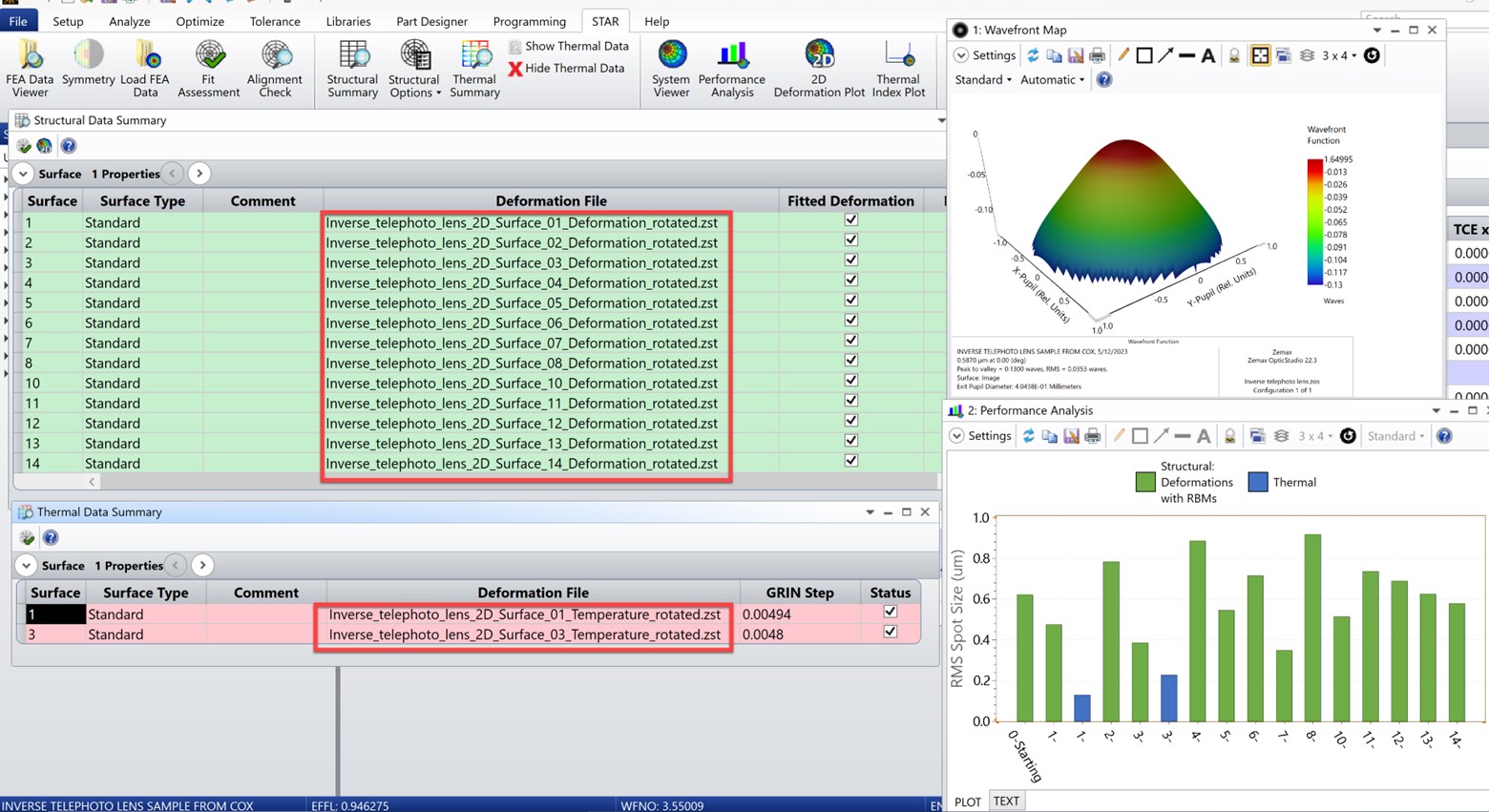
Task: Refresh the Wavefront Map window
Action: pos(1033,55)
